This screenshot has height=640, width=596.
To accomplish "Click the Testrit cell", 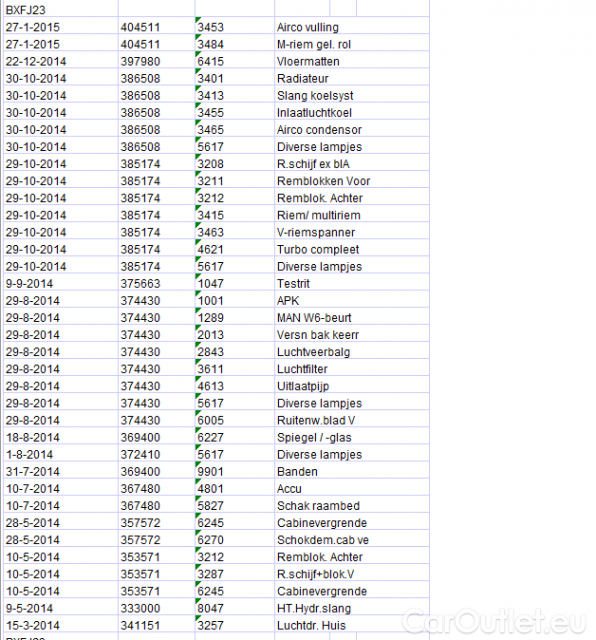I will click(352, 282).
